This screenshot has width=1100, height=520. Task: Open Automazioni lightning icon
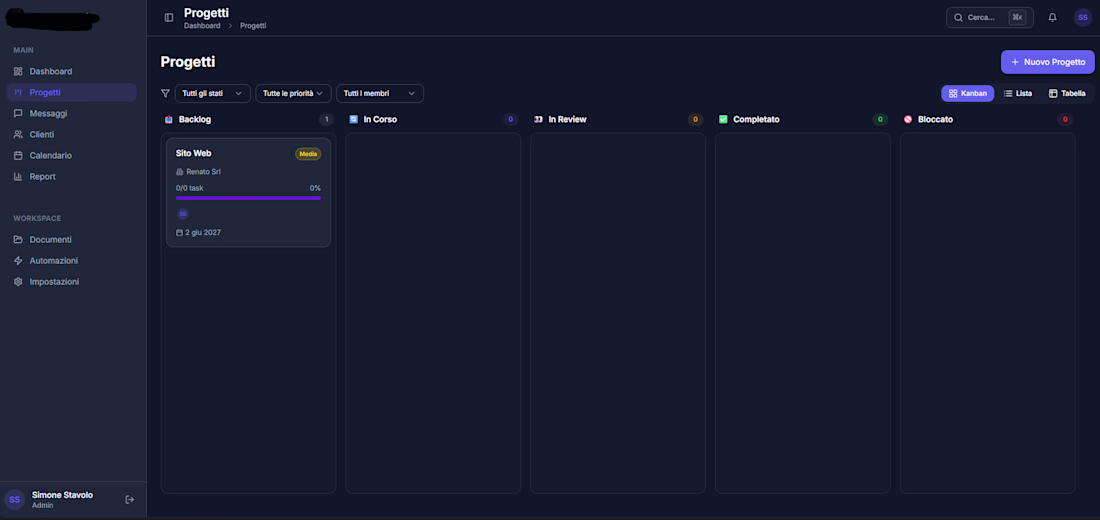[x=18, y=260]
